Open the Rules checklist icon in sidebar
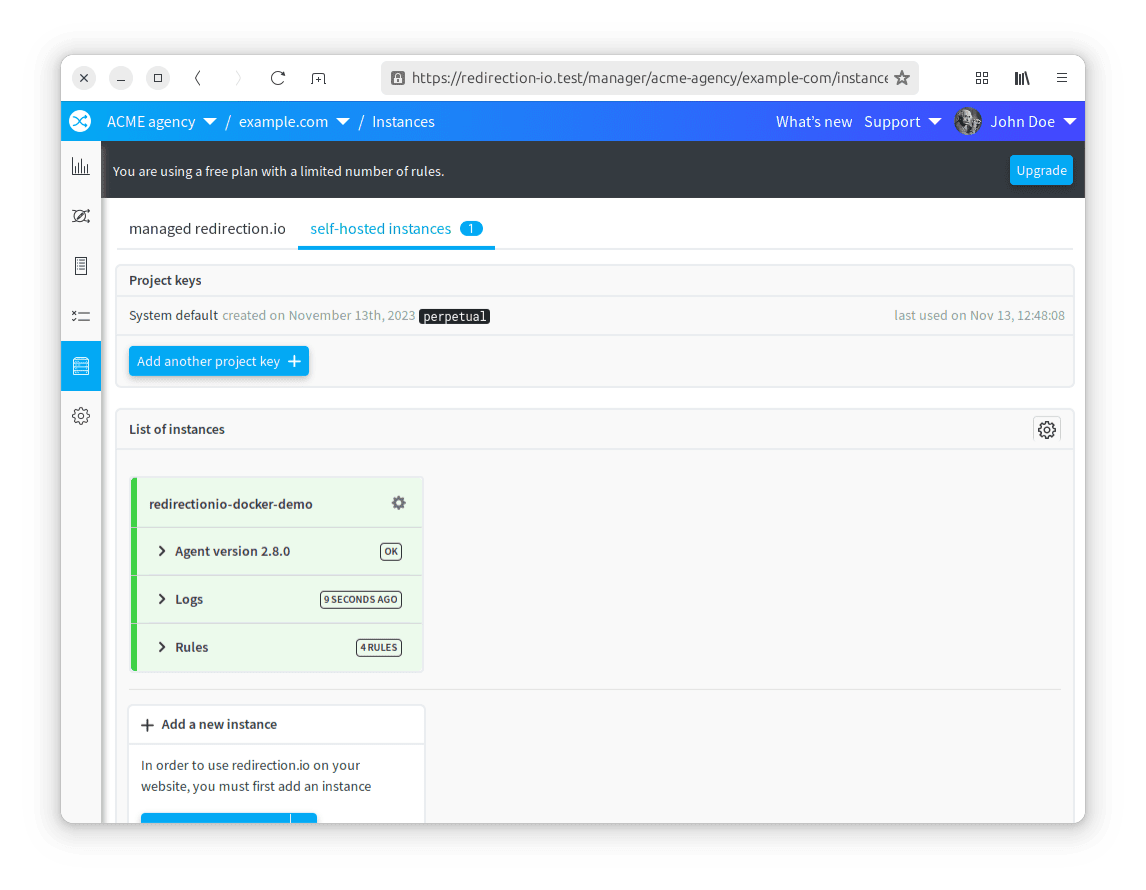The height and width of the screenshot is (890, 1146). tap(81, 316)
